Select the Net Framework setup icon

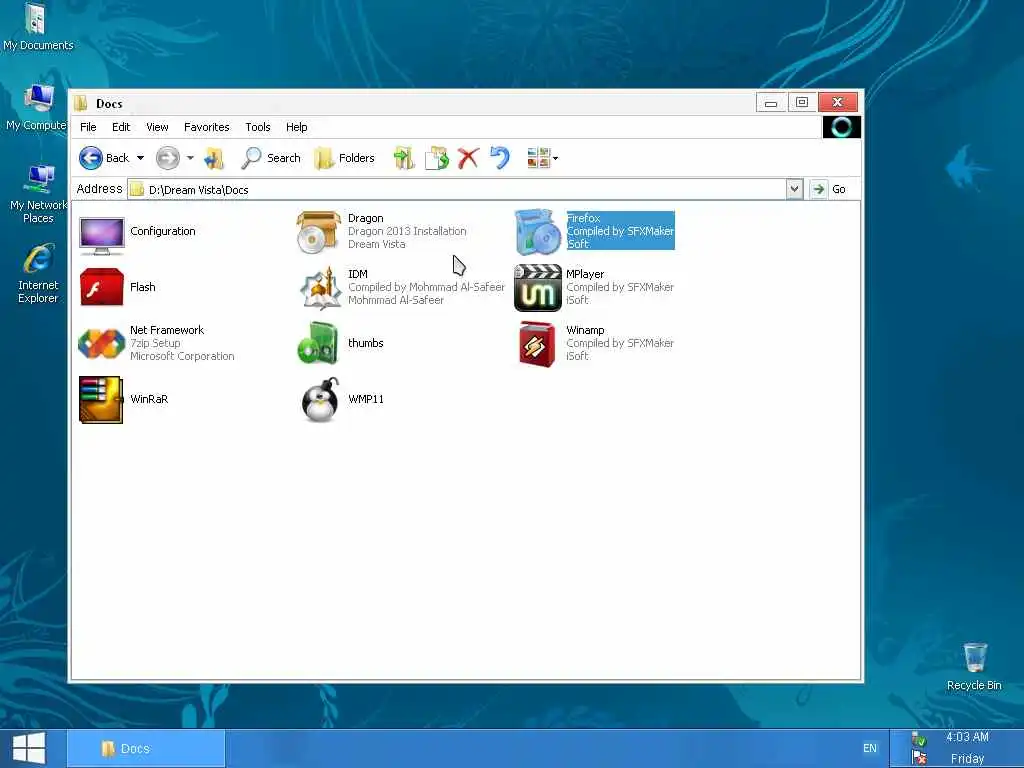[101, 343]
